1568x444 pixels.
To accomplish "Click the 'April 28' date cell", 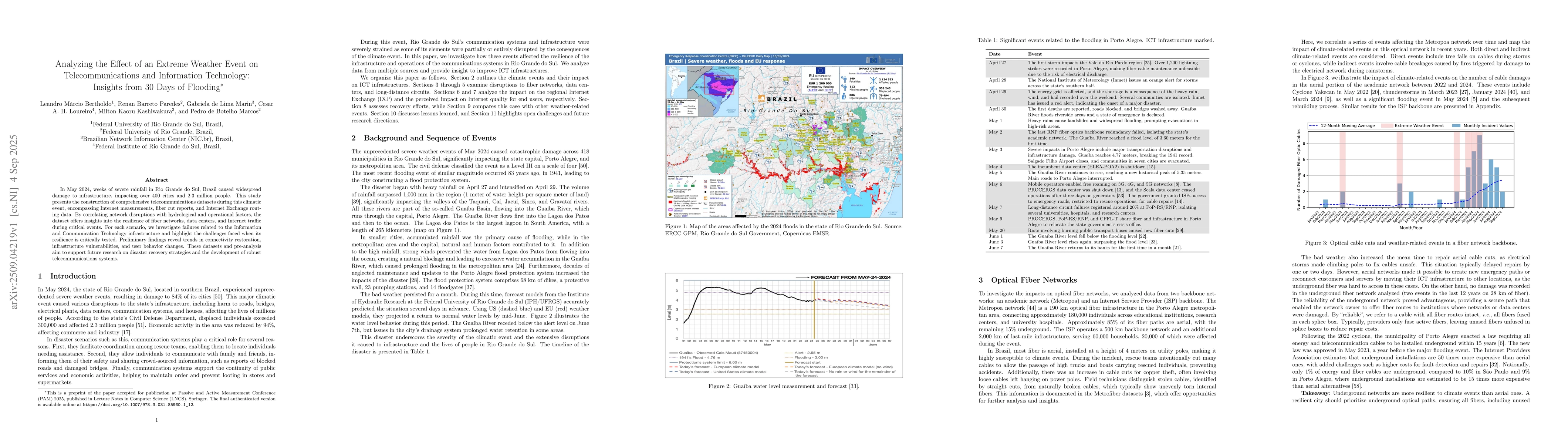I will pos(997,80).
